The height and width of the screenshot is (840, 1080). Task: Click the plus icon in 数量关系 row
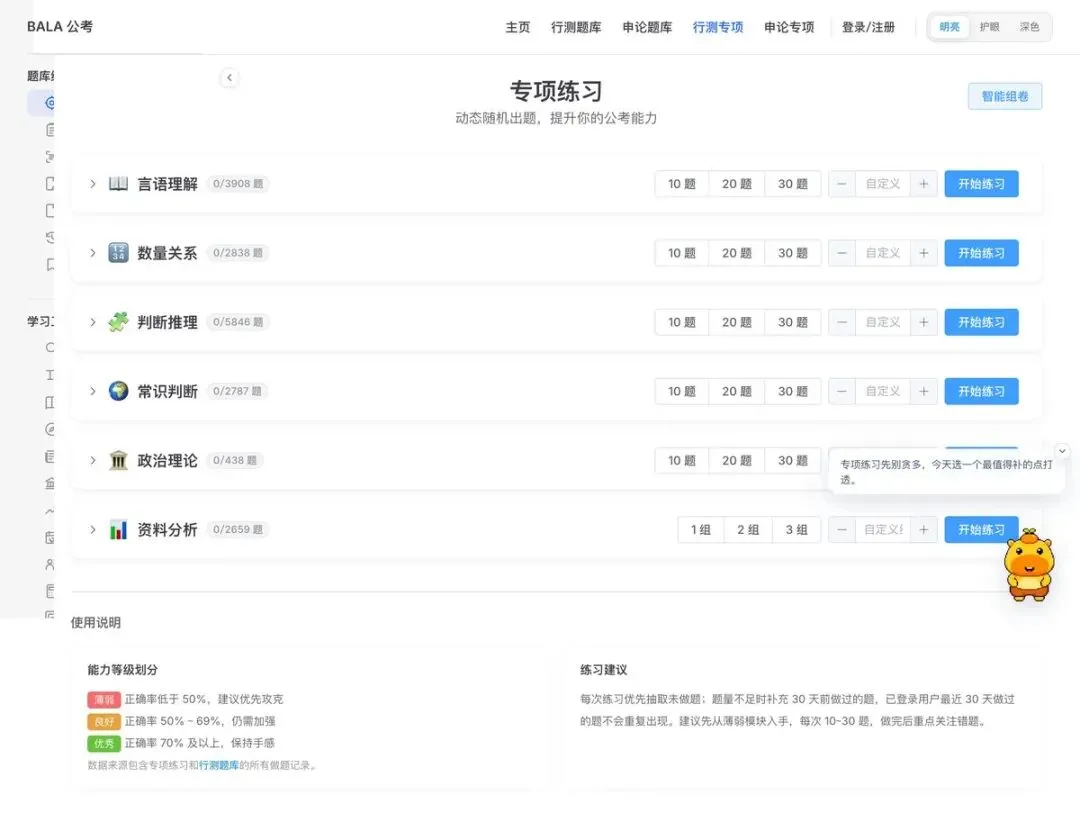click(x=924, y=253)
